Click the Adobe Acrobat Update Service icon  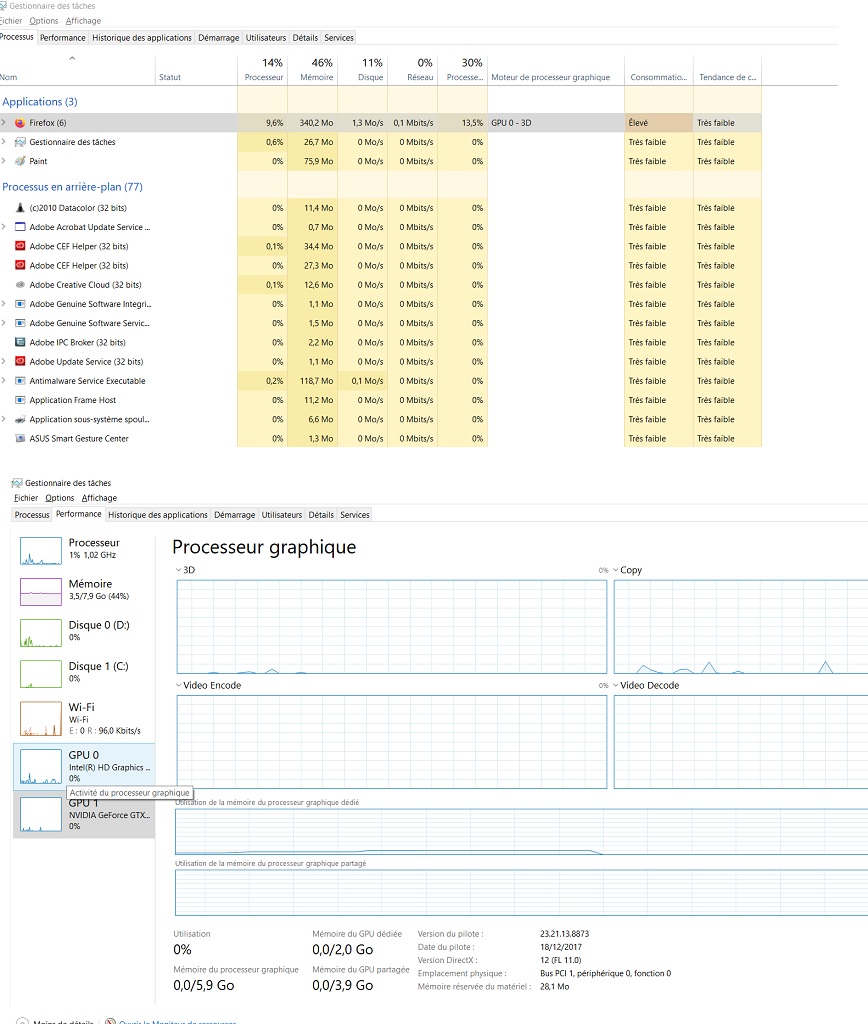point(20,227)
